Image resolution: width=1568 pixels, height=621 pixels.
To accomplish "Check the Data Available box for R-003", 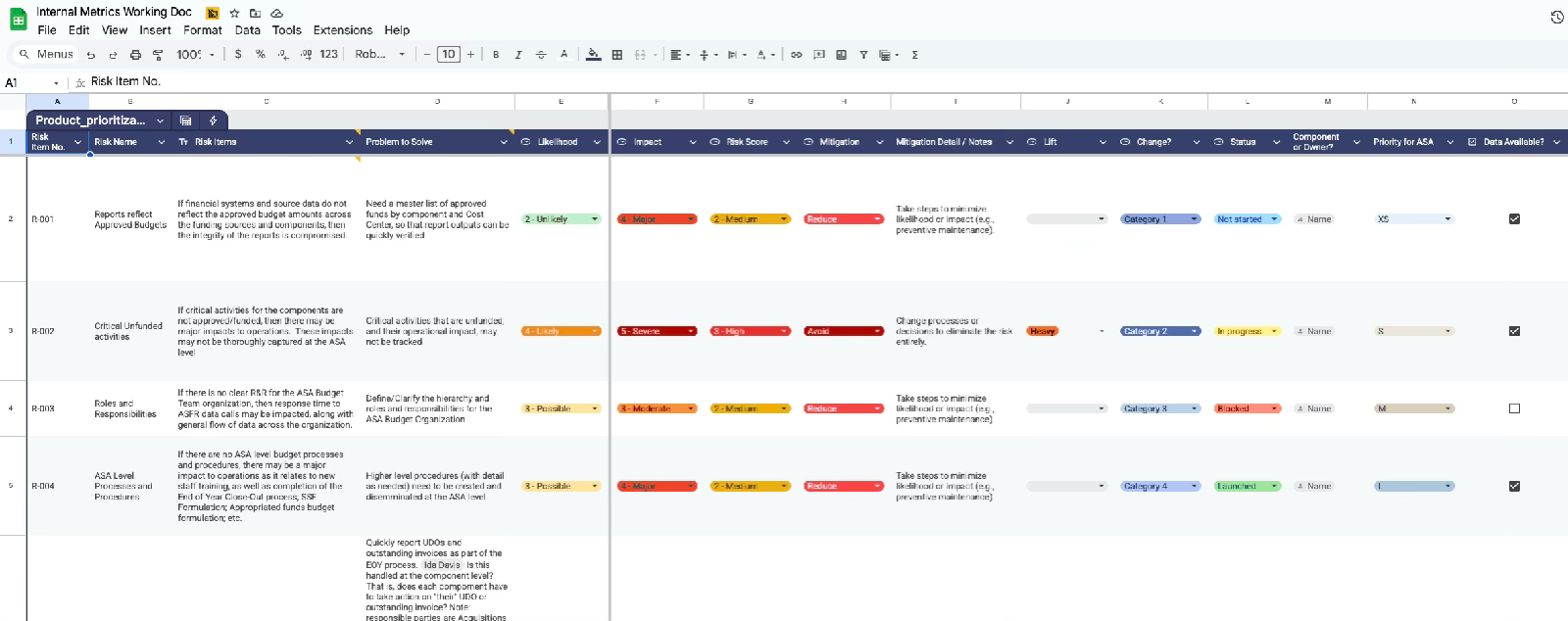I will coord(1514,408).
